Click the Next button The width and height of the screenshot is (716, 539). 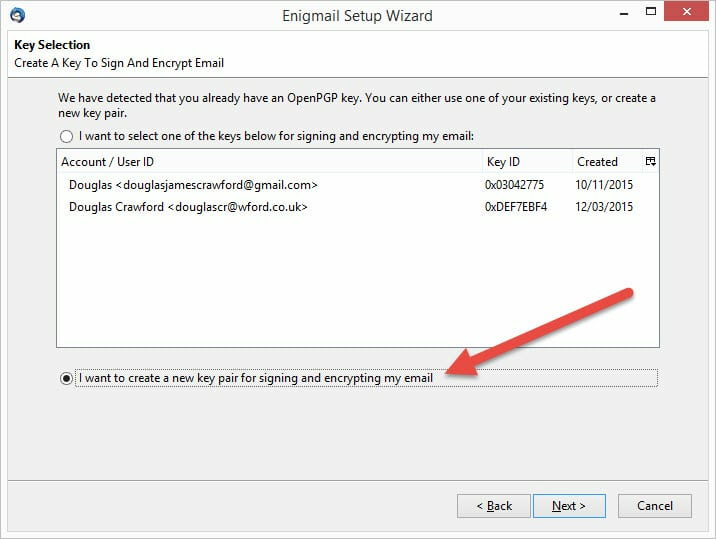click(x=569, y=506)
